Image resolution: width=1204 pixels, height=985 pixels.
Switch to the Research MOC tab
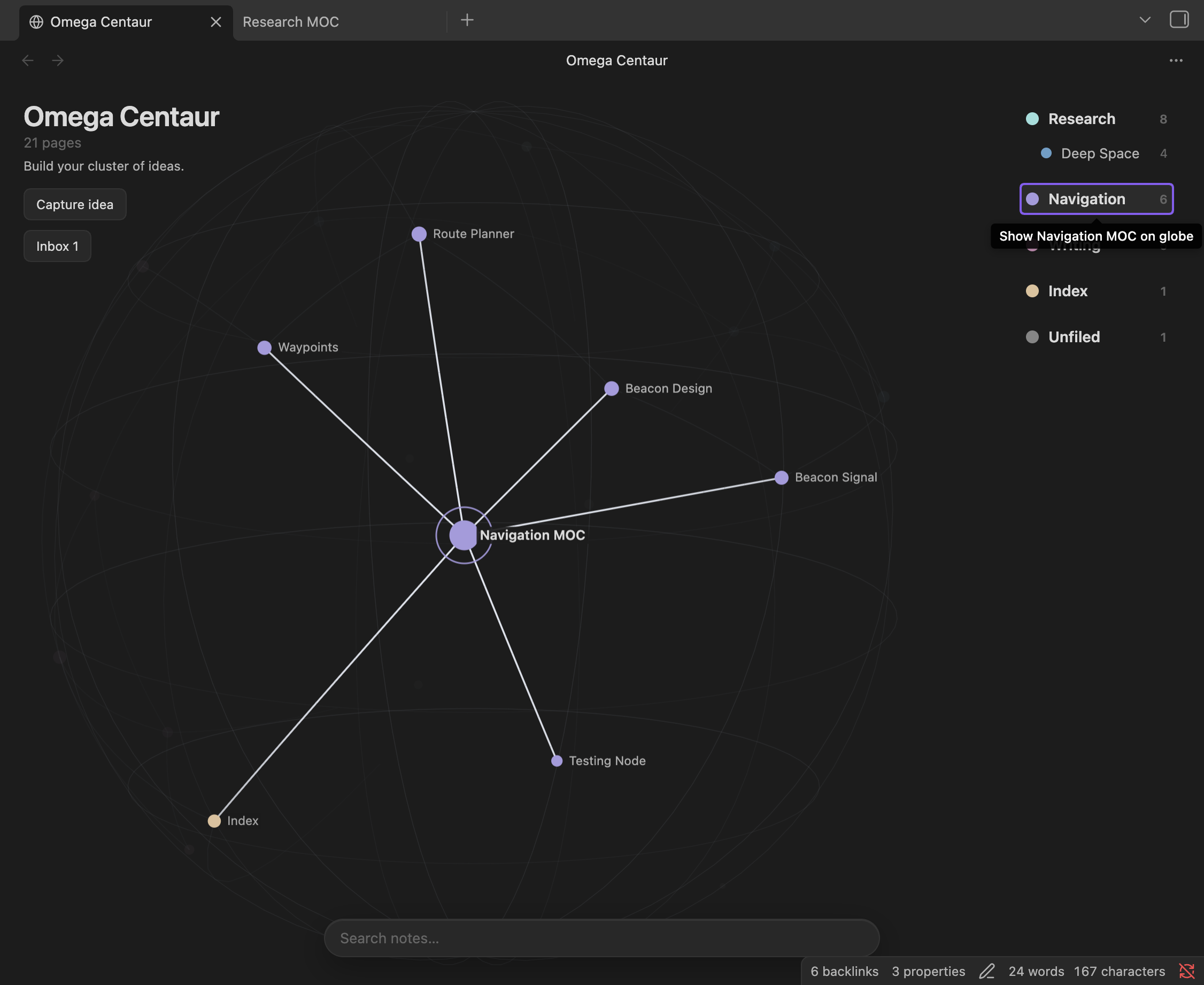point(290,21)
